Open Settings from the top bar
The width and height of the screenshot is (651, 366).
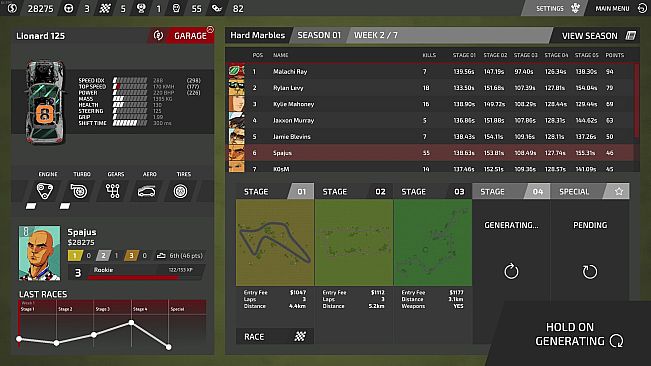(x=555, y=8)
